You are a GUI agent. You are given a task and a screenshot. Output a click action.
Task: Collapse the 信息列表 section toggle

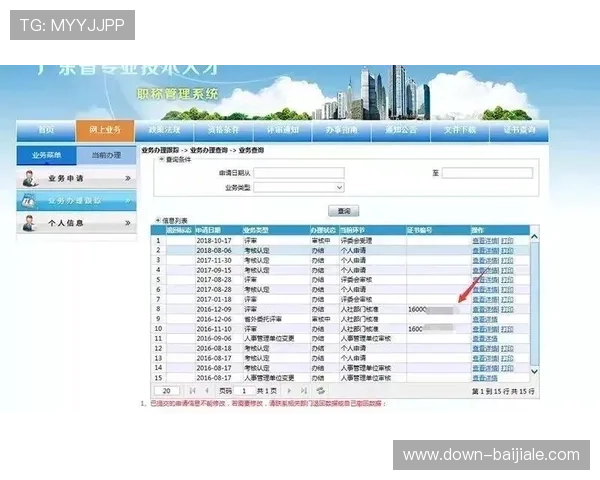(x=158, y=220)
